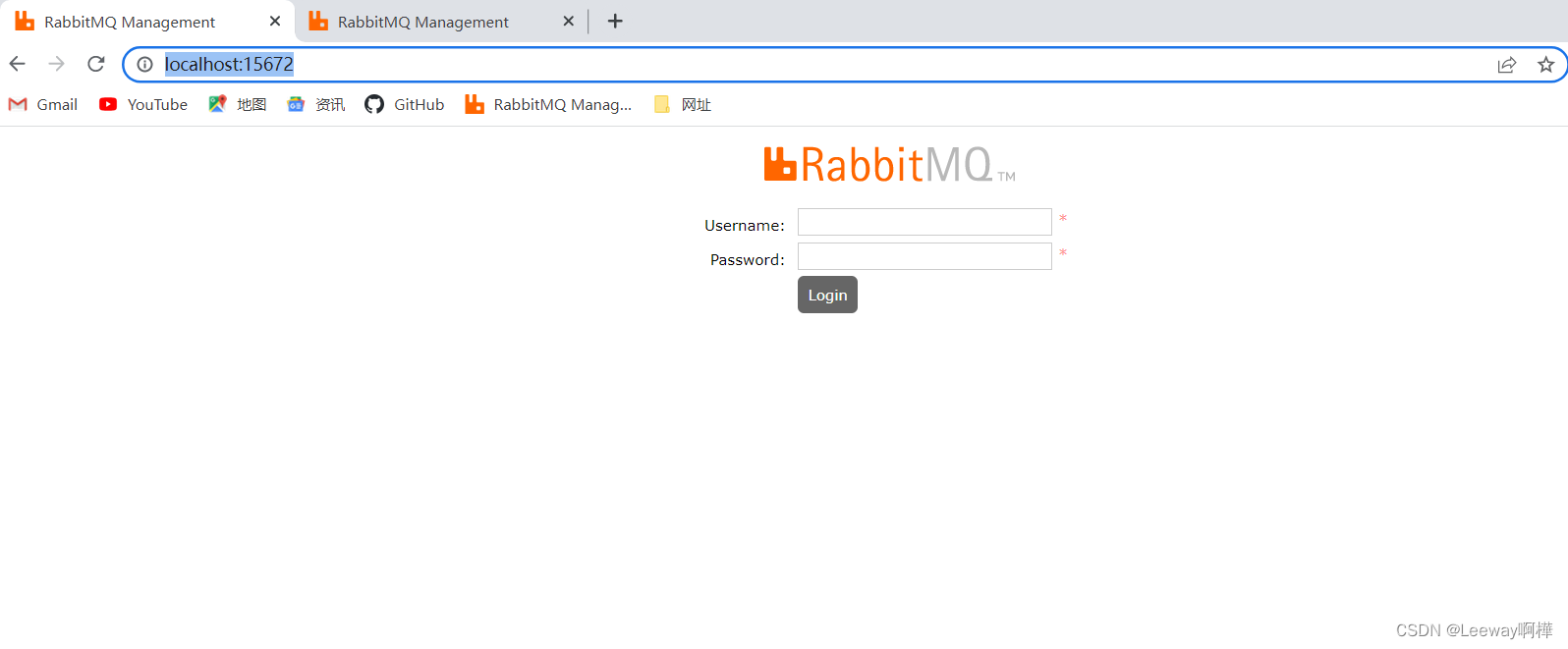Open the 资讯 news bookmark
This screenshot has width=1568, height=649.
click(316, 104)
